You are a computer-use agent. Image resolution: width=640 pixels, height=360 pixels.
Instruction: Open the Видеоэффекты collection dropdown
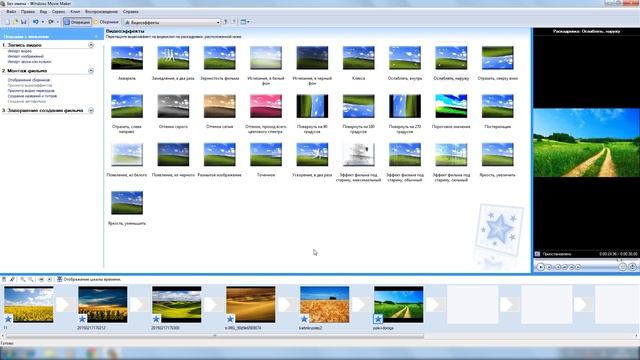(x=172, y=22)
